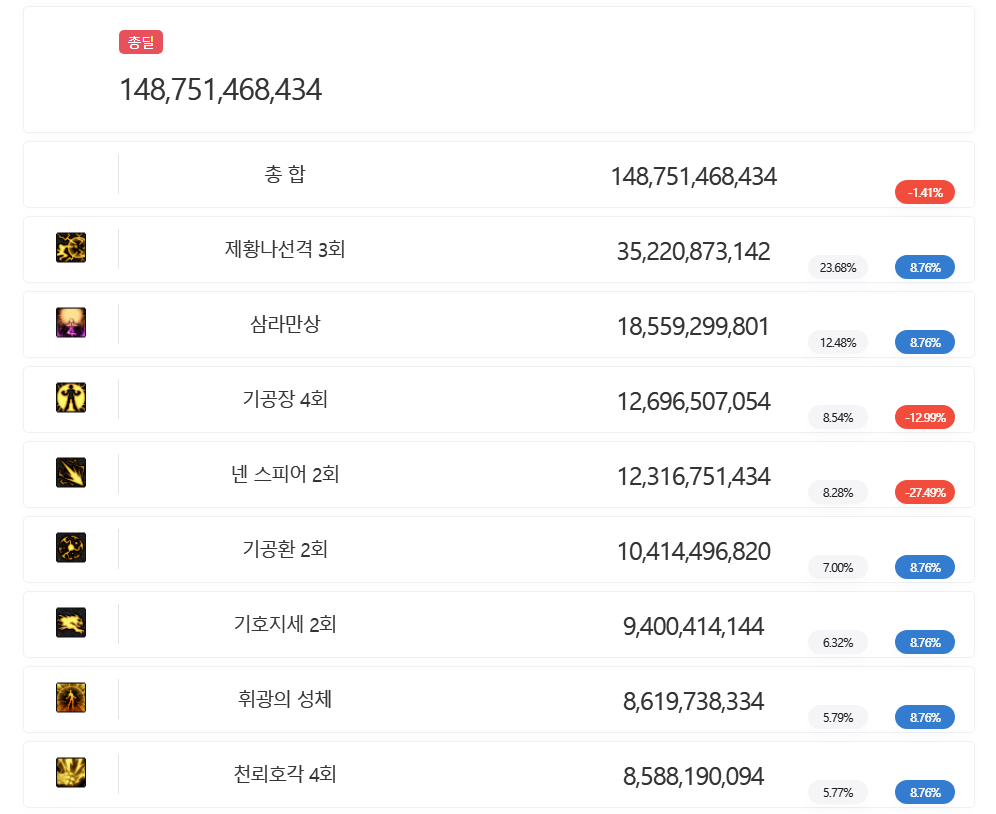Viewport: 996px width, 814px height.
Task: Open the 휘광의 성체 skill icon
Action: [x=71, y=698]
